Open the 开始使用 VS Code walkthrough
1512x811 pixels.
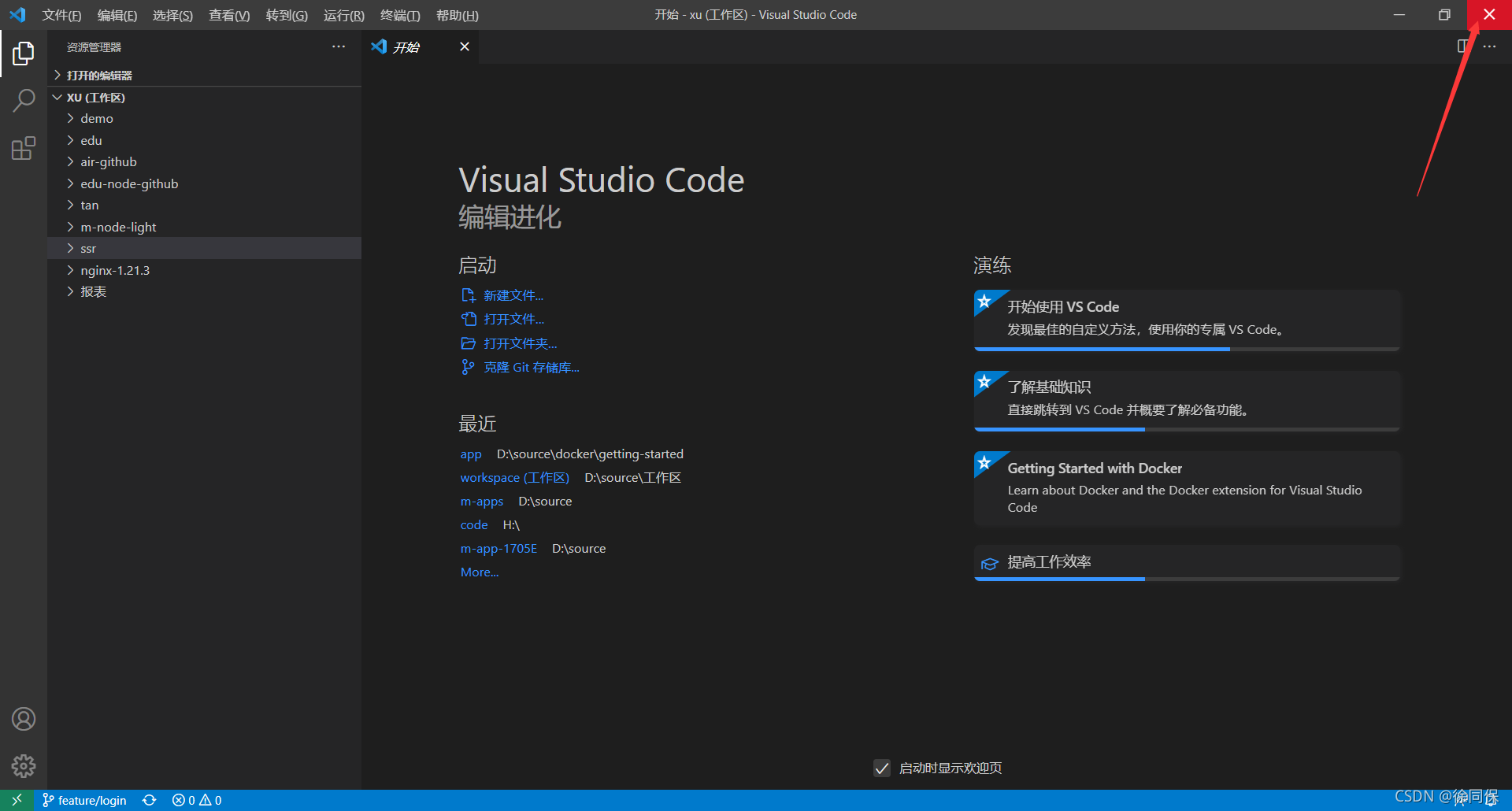click(1187, 320)
